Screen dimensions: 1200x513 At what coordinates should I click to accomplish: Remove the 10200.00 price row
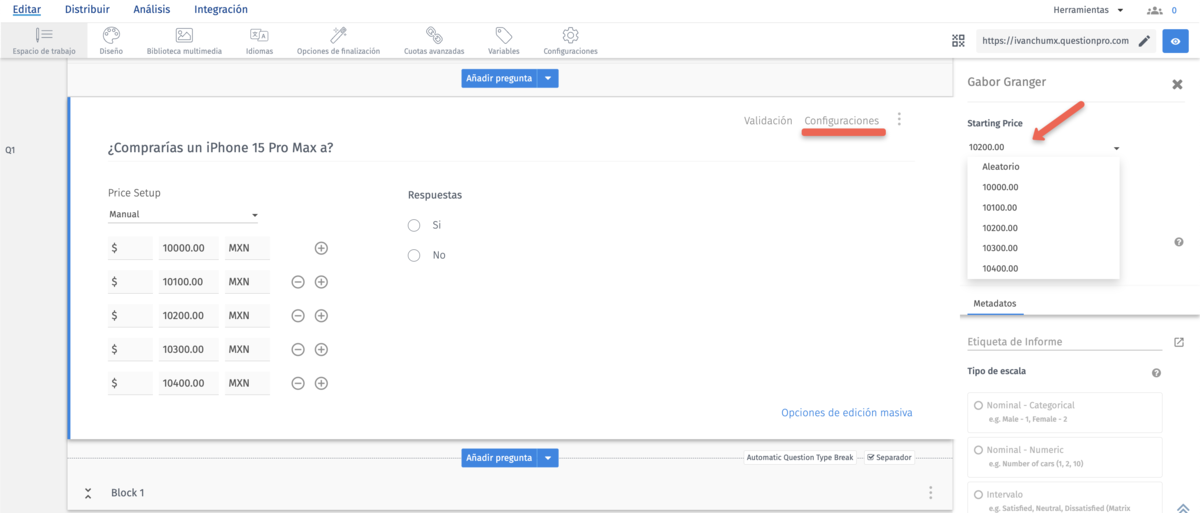pos(297,316)
